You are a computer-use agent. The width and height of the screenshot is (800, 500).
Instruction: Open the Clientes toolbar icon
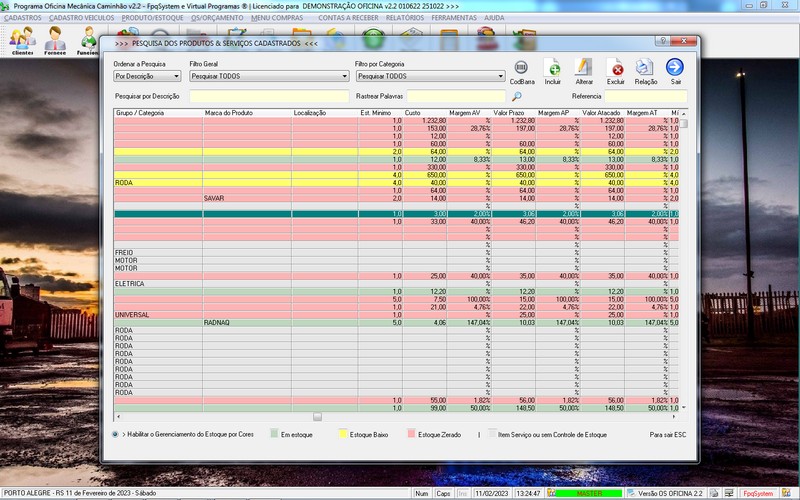pyautogui.click(x=22, y=39)
